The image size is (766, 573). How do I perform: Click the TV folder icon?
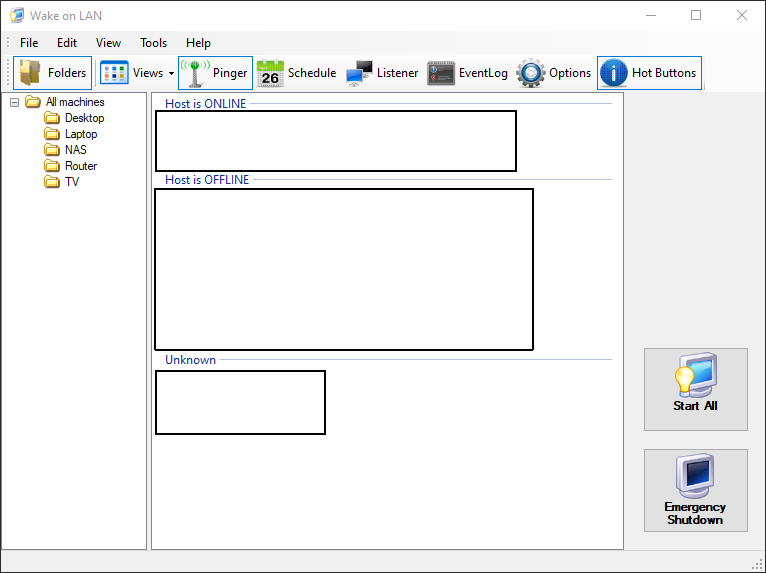click(x=52, y=182)
